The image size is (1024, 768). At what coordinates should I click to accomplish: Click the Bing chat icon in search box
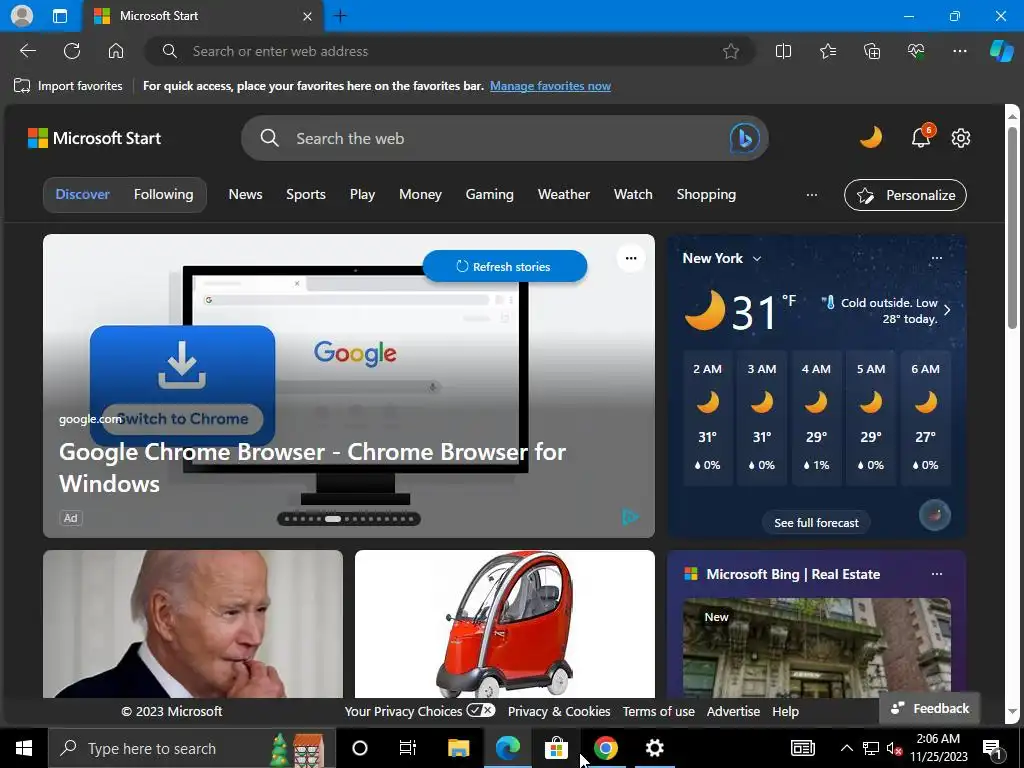click(744, 138)
